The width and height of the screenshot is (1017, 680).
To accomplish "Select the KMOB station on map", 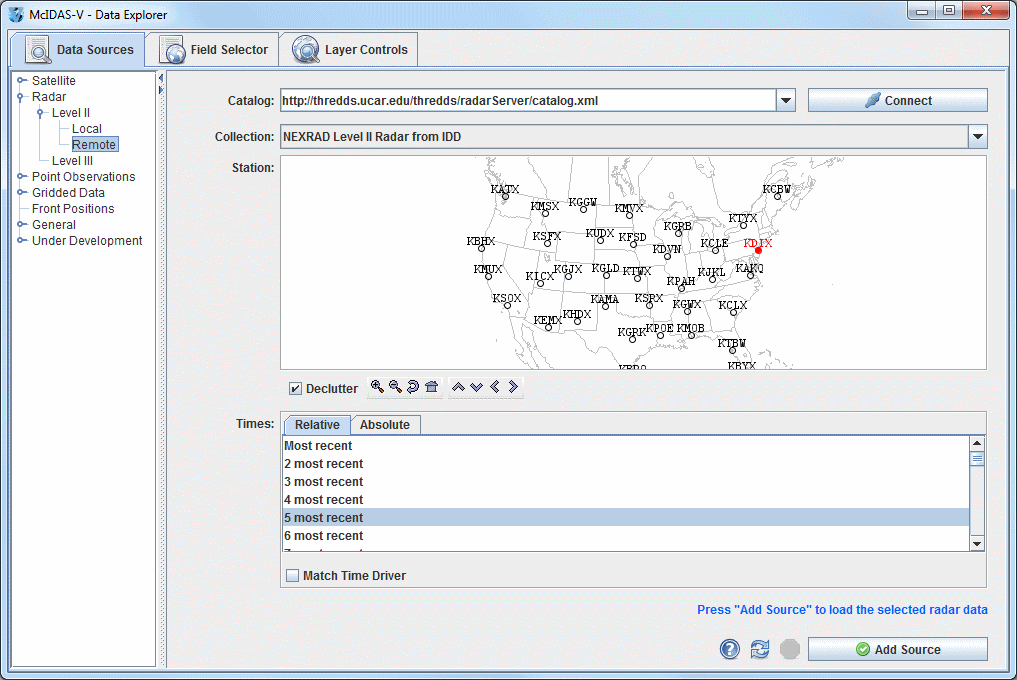I will pyautogui.click(x=691, y=335).
